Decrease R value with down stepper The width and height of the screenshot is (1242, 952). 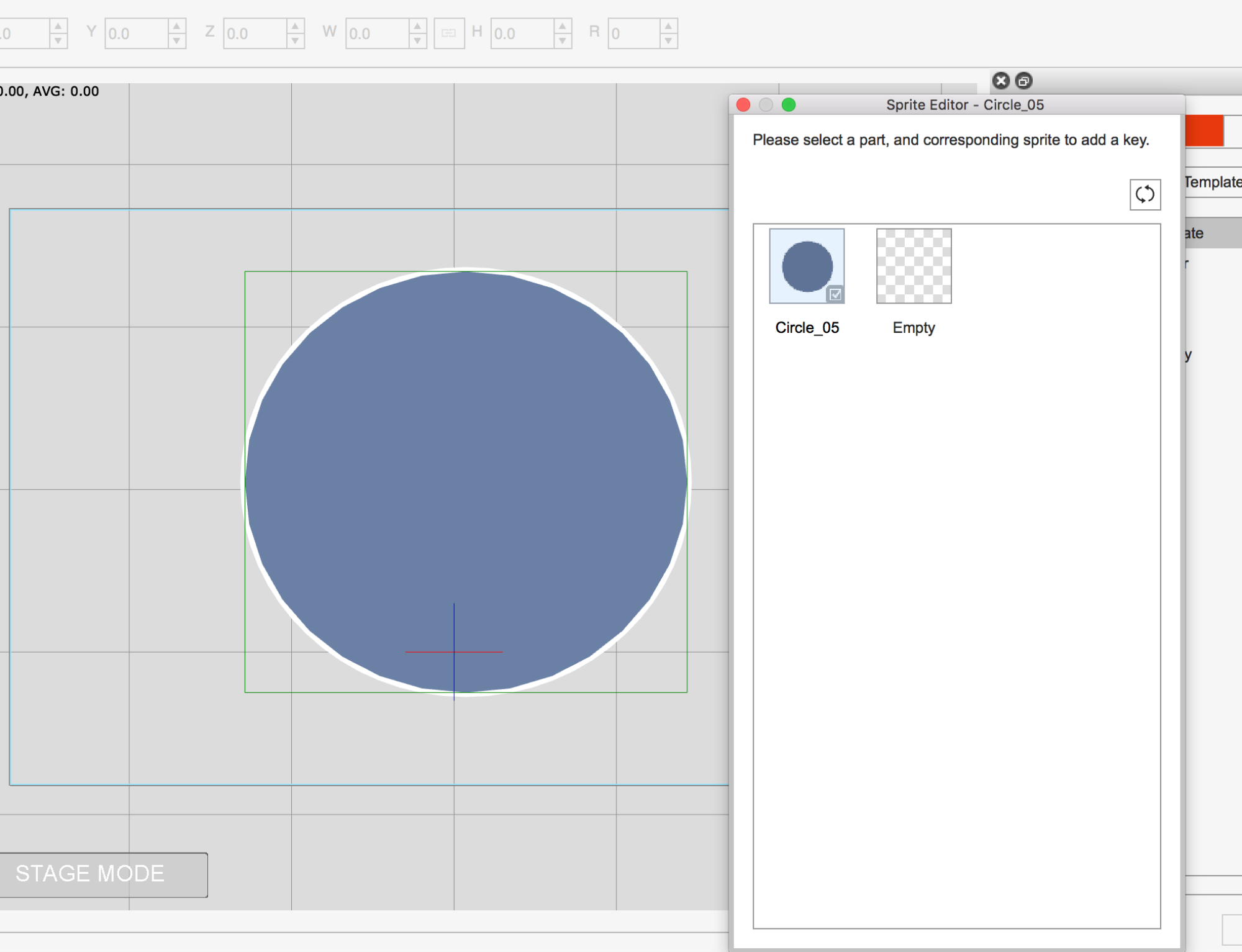[x=668, y=41]
